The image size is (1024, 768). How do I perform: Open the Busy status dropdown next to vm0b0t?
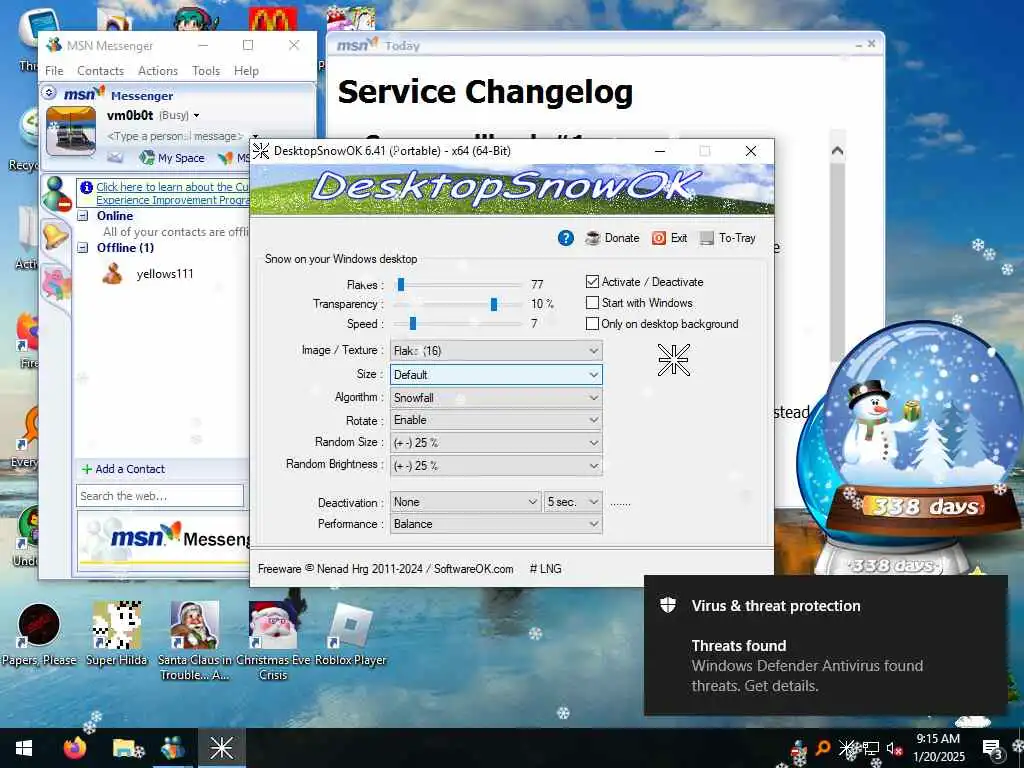[179, 116]
